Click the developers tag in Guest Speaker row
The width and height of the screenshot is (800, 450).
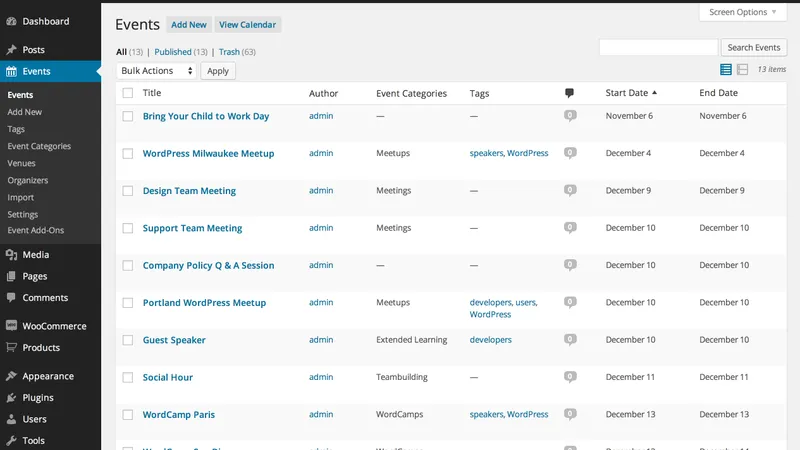point(490,340)
